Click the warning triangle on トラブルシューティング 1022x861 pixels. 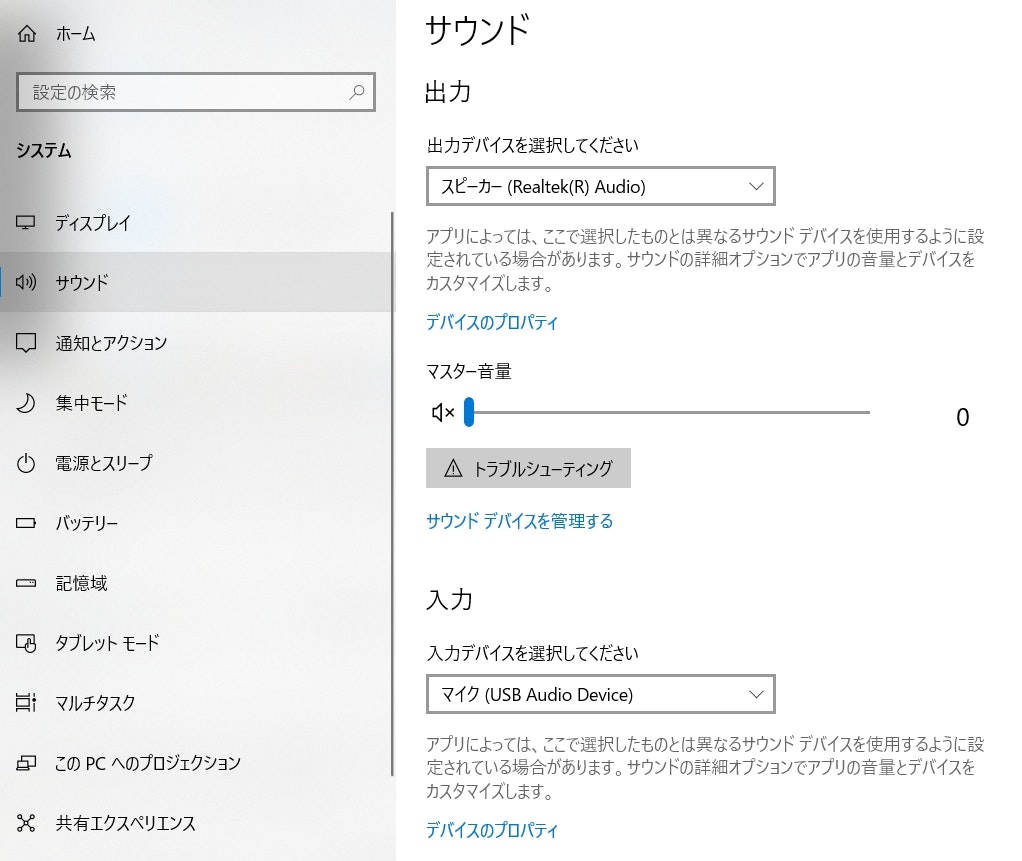coord(453,468)
